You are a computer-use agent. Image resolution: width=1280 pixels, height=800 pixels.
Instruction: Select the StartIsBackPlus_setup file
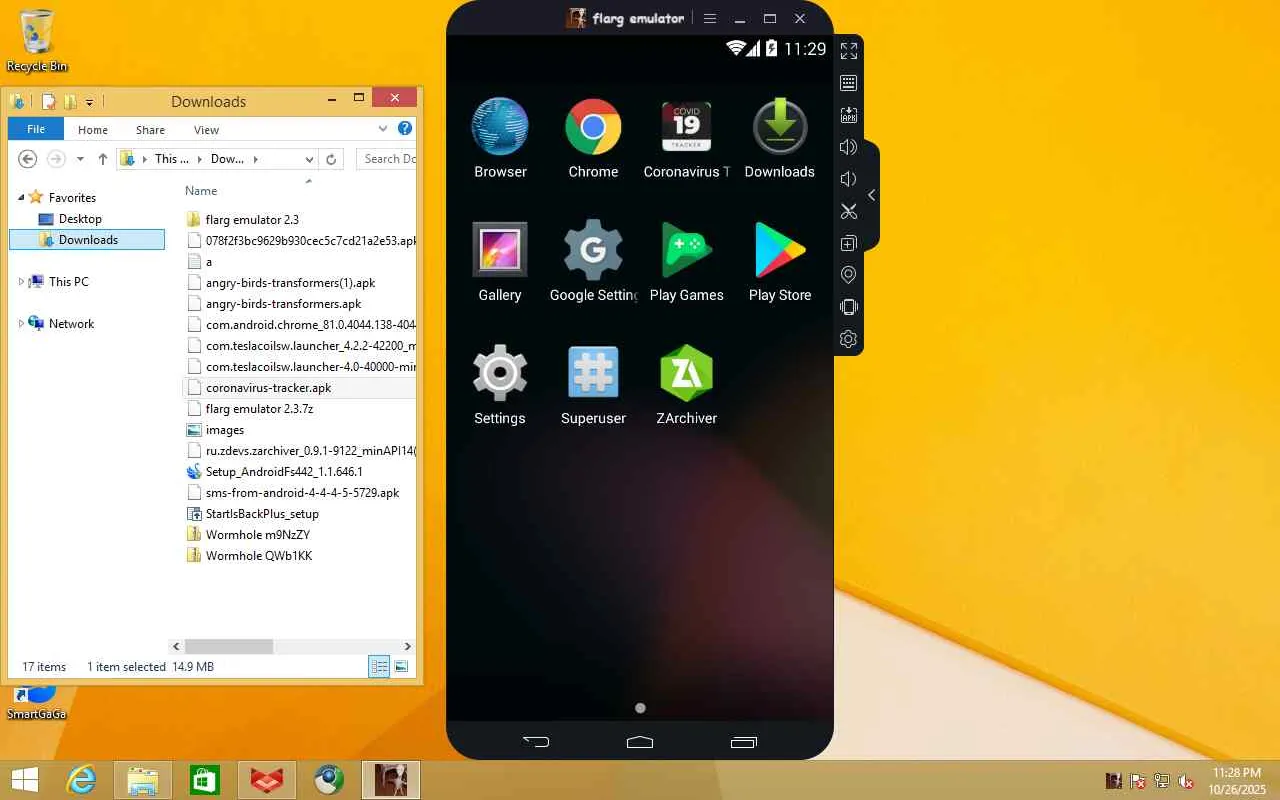click(262, 514)
